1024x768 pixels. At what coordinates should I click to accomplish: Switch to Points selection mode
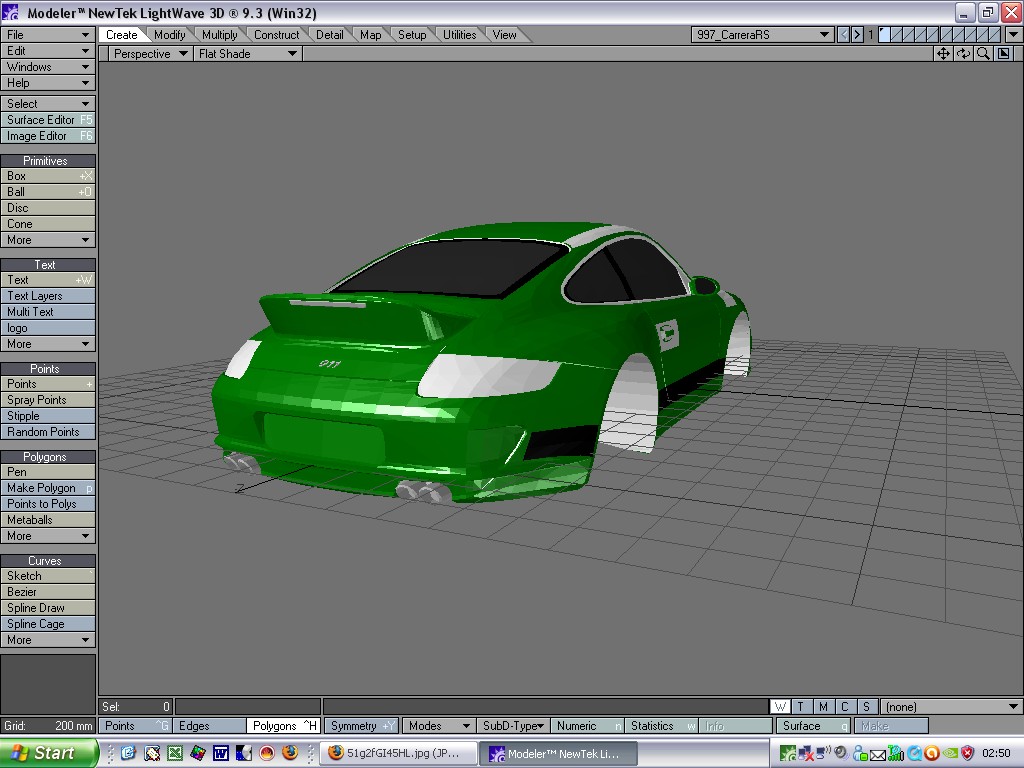[135, 726]
